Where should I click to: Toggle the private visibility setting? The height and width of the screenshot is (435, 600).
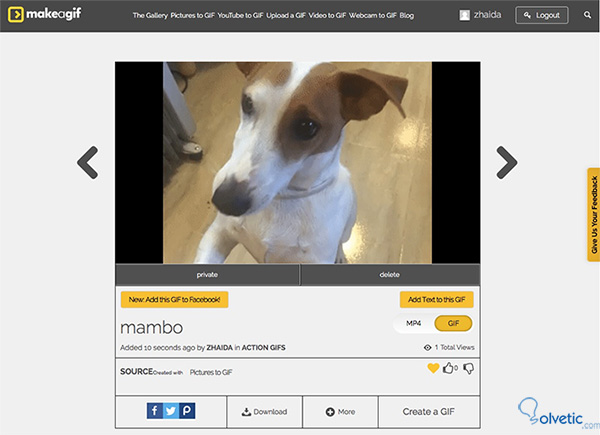pyautogui.click(x=207, y=275)
